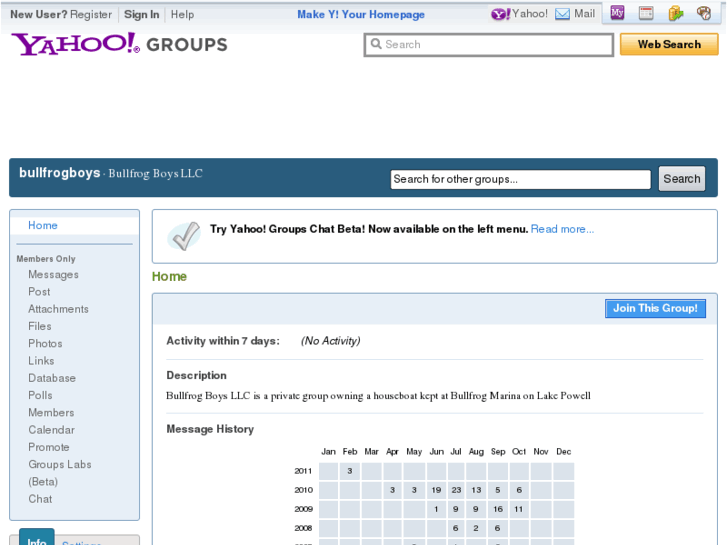The height and width of the screenshot is (545, 727).
Task: Click the bullfrogboys group title
Action: [60, 173]
